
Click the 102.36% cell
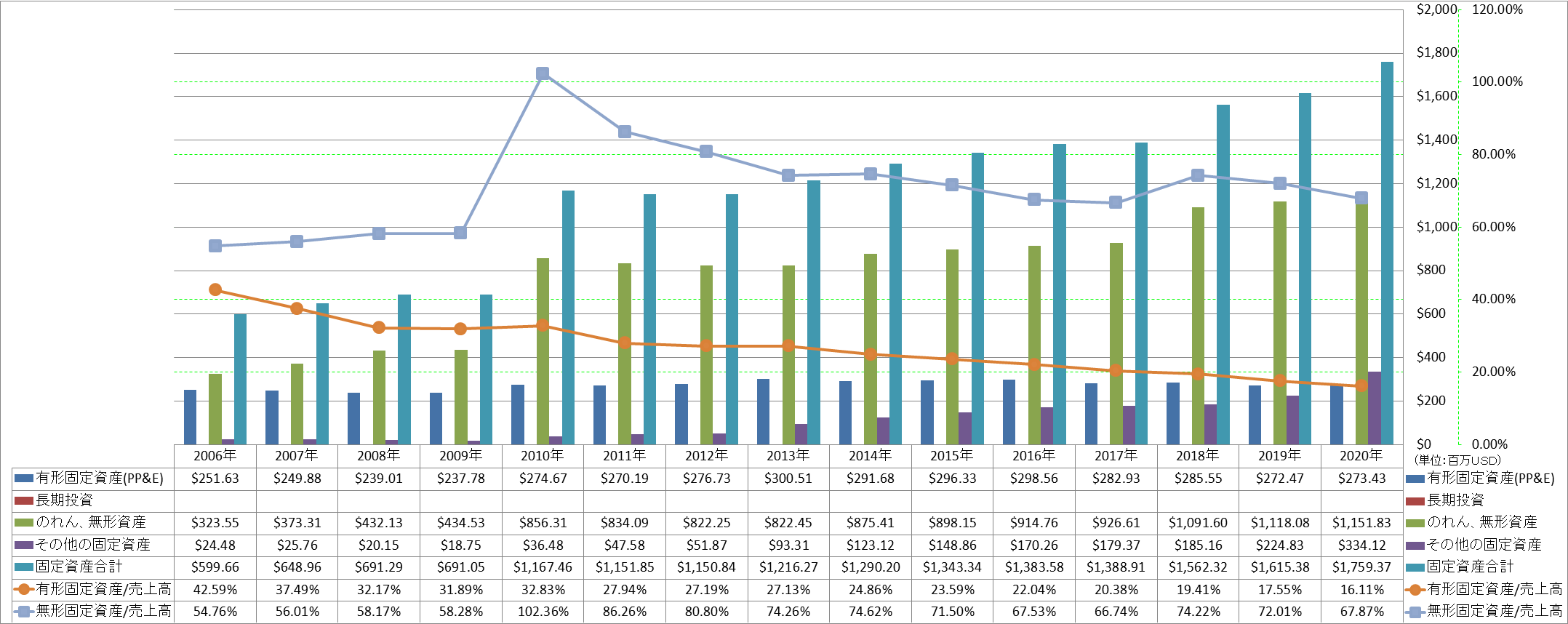pos(543,612)
